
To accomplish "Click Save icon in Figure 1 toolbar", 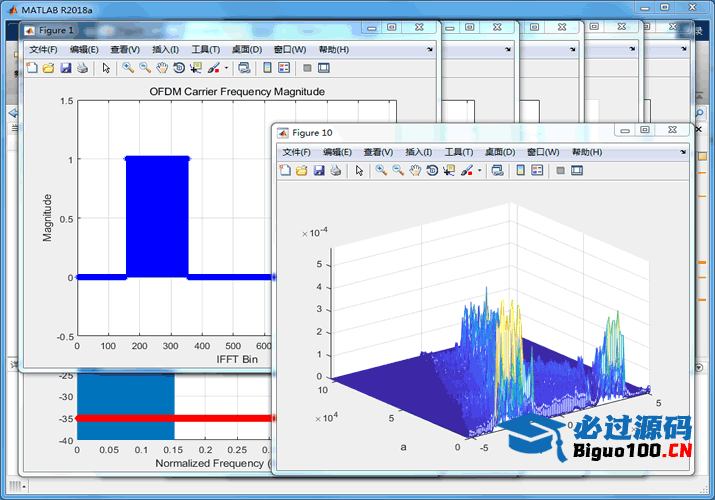I will point(66,68).
